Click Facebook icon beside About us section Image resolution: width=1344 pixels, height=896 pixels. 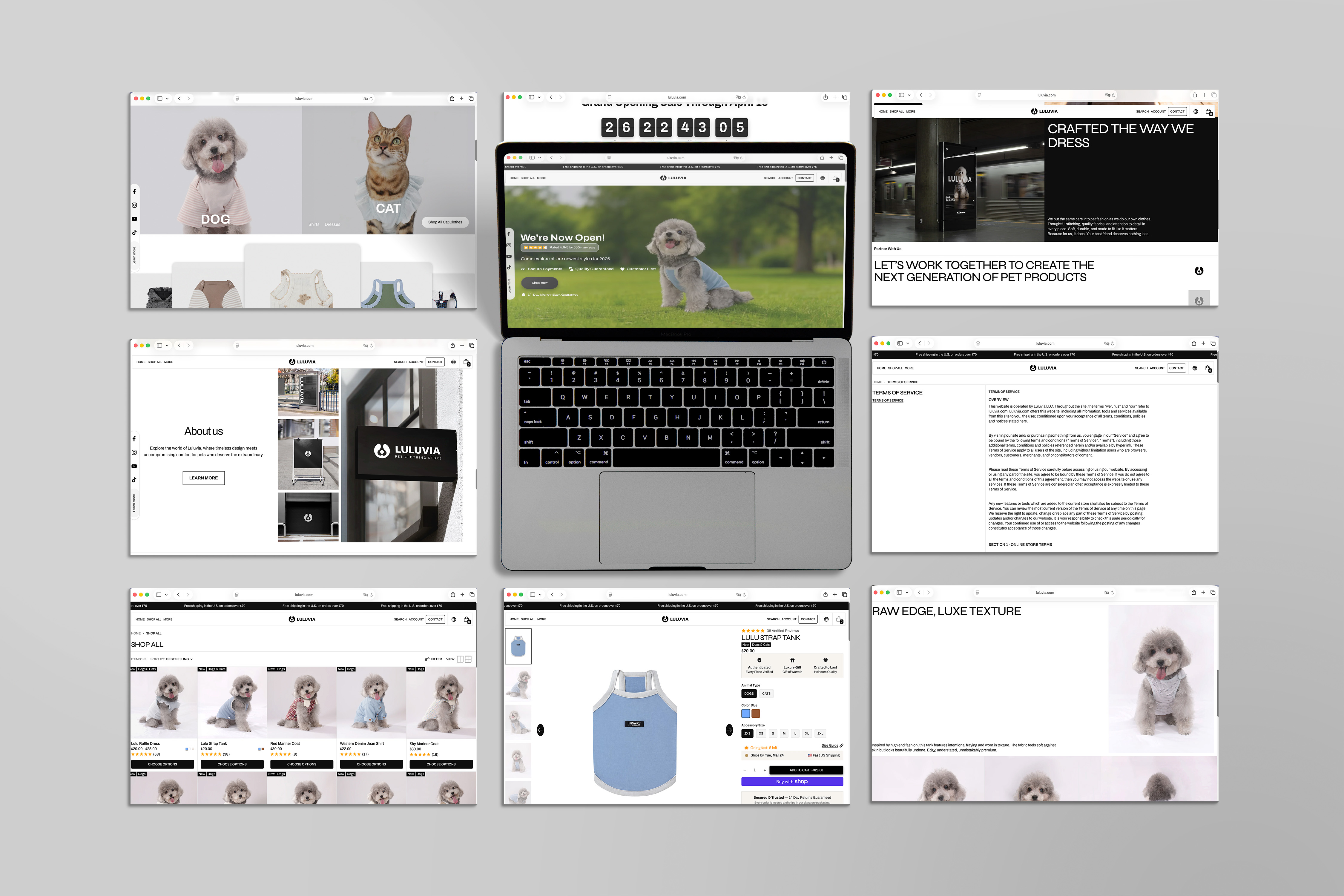pos(134,439)
